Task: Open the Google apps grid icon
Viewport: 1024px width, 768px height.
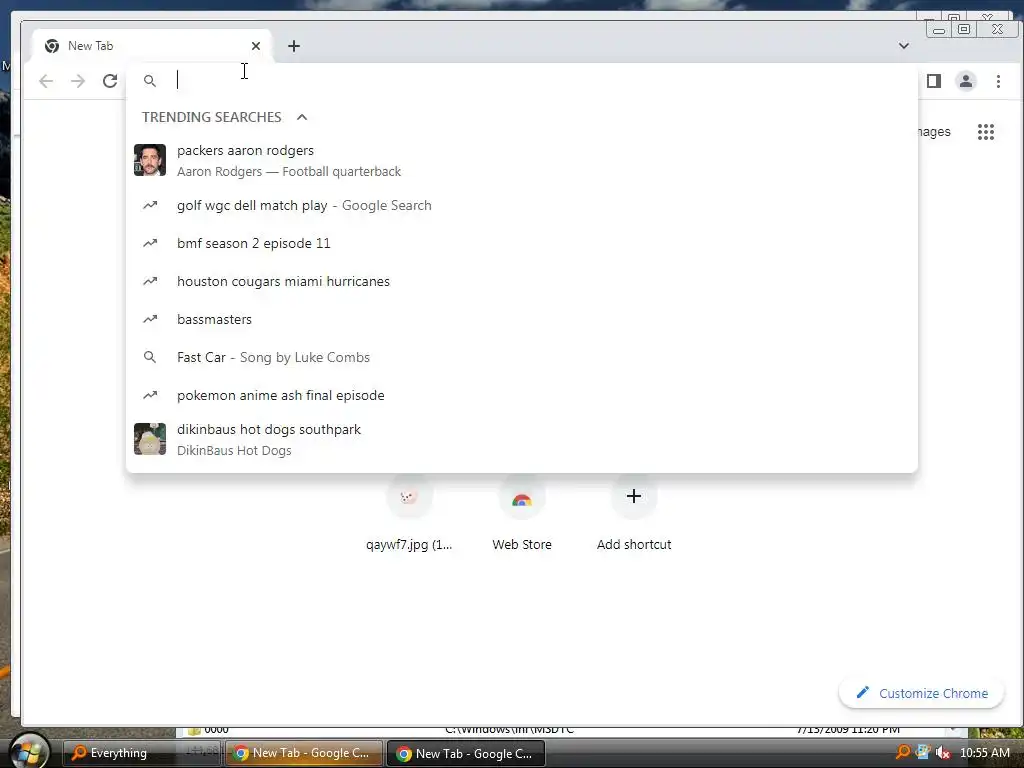Action: (985, 132)
